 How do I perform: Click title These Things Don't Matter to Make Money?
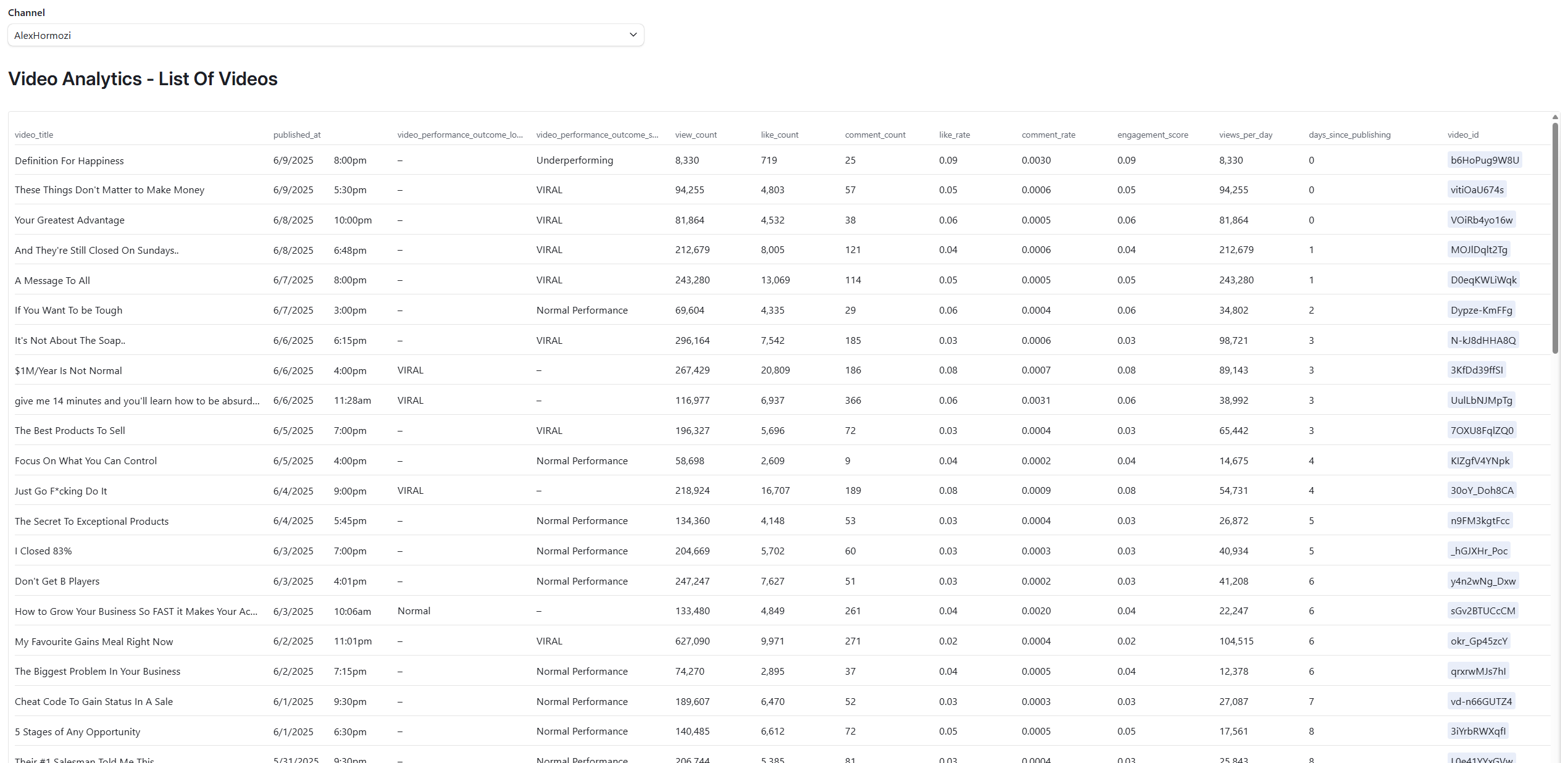109,190
